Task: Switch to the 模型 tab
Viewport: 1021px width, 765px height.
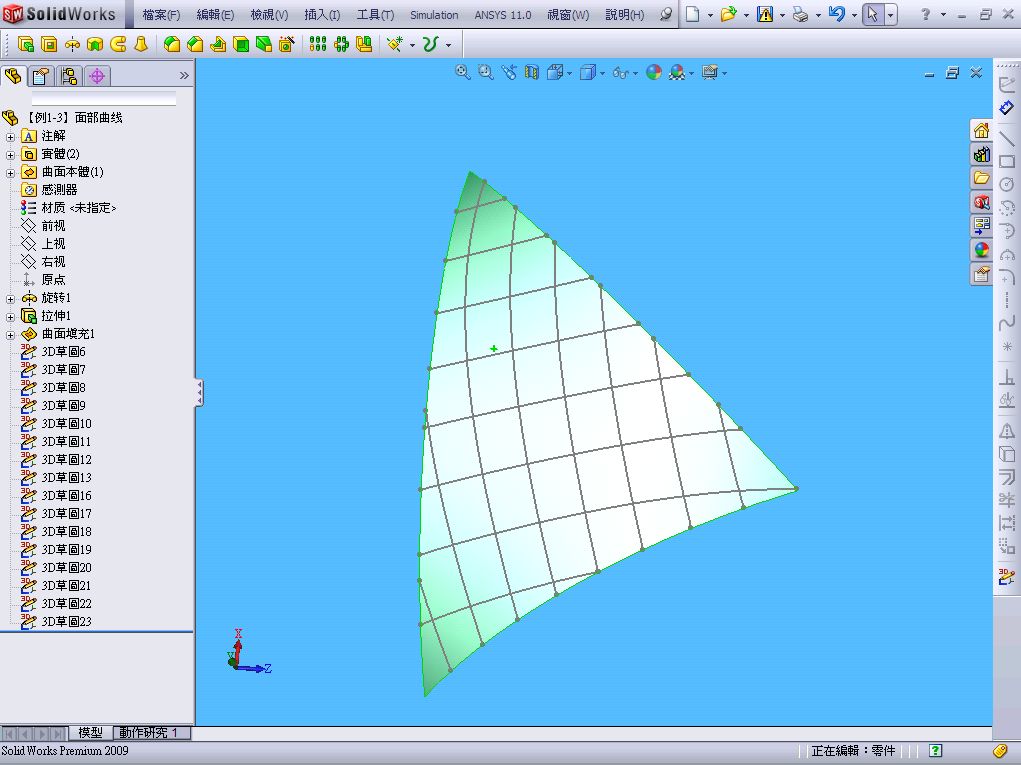Action: (x=90, y=732)
